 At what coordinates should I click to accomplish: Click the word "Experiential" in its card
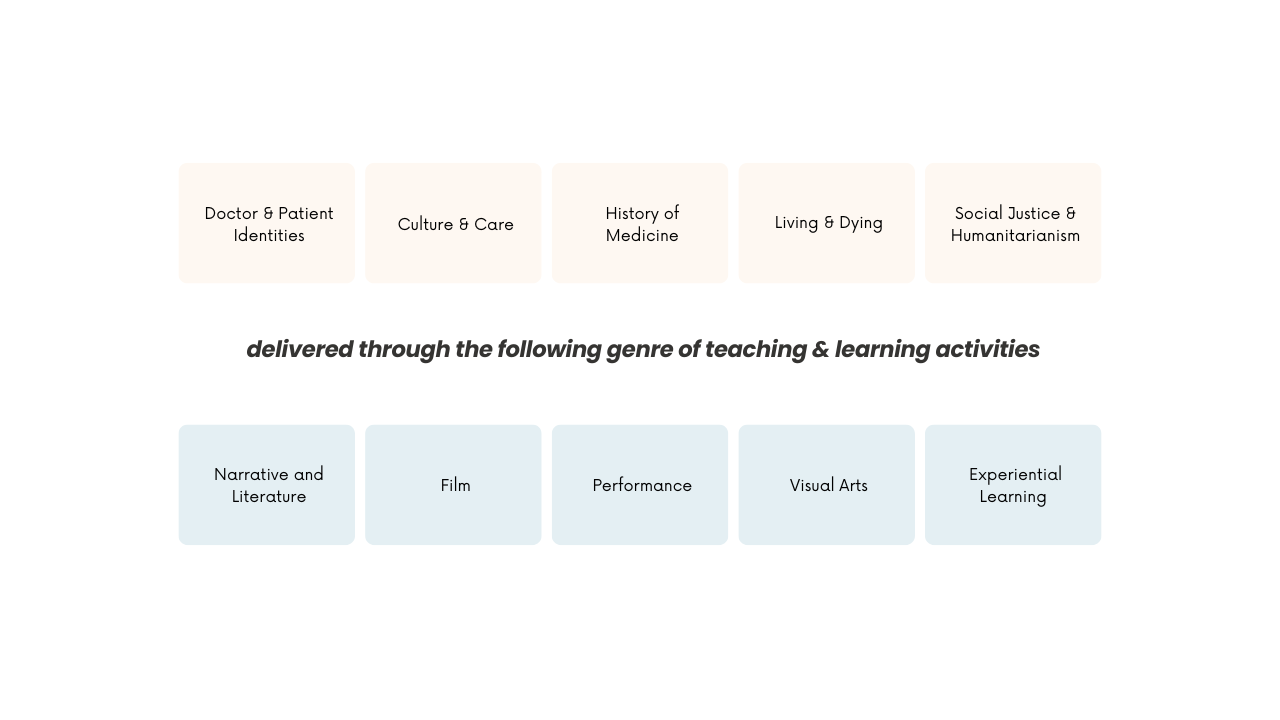click(1015, 474)
